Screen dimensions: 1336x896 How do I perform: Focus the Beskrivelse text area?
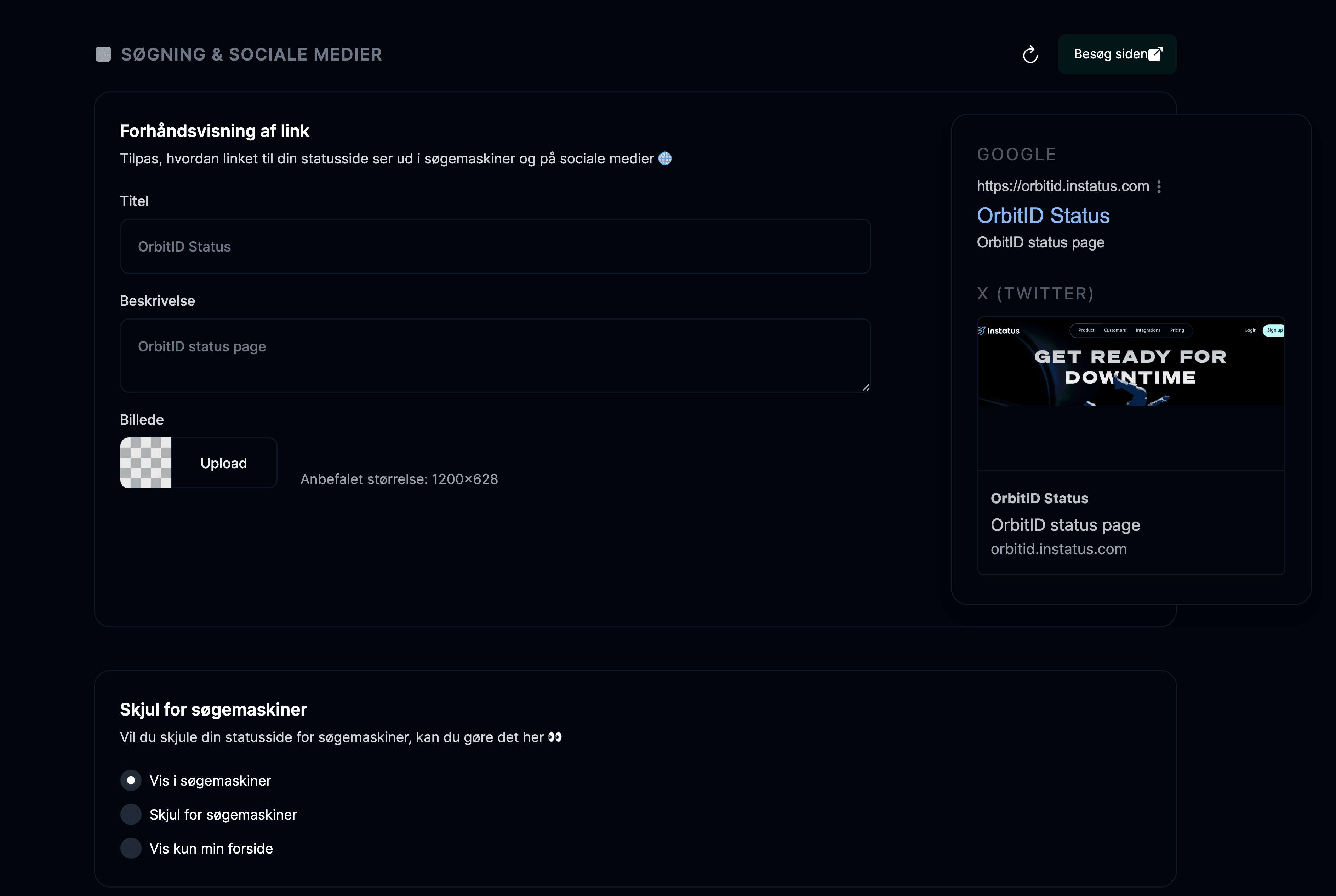pyautogui.click(x=496, y=355)
